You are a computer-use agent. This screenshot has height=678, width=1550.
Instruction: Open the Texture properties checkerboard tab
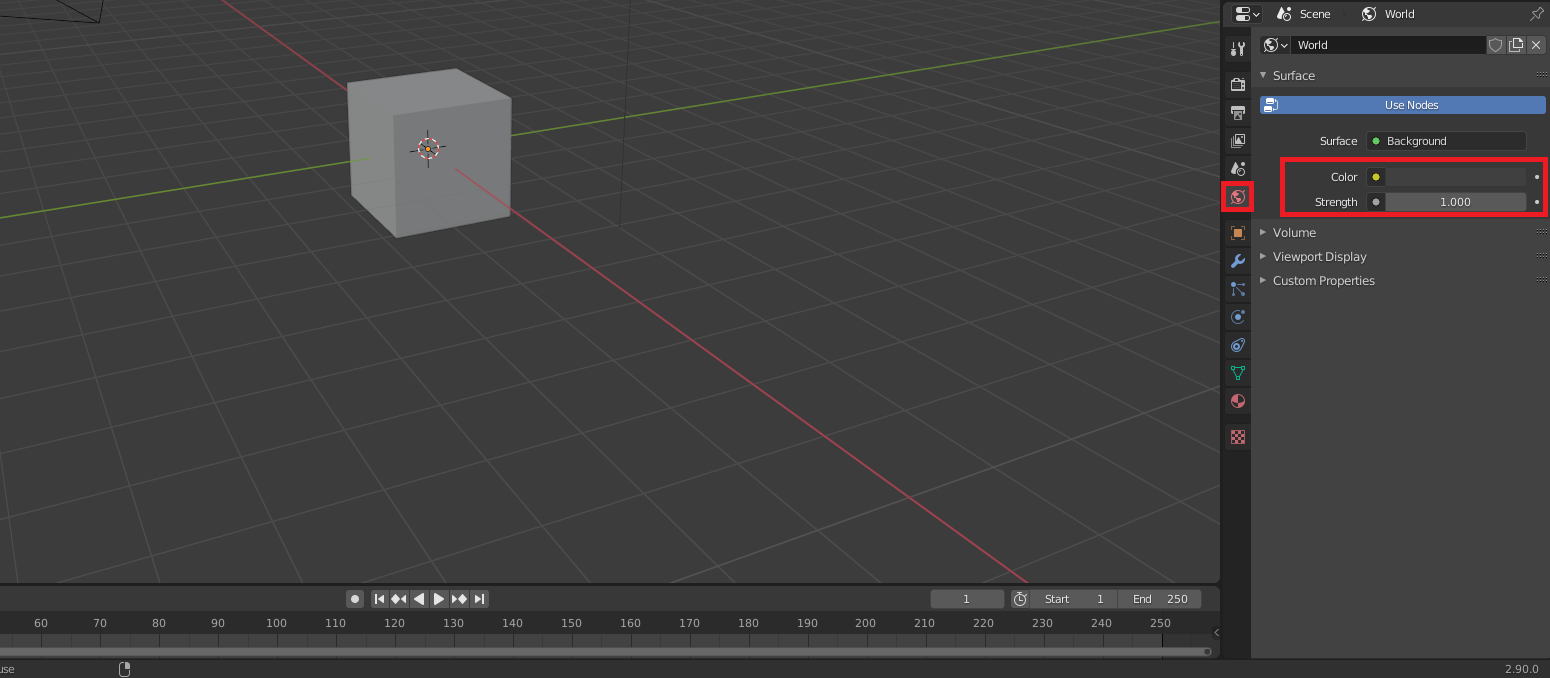click(x=1238, y=437)
